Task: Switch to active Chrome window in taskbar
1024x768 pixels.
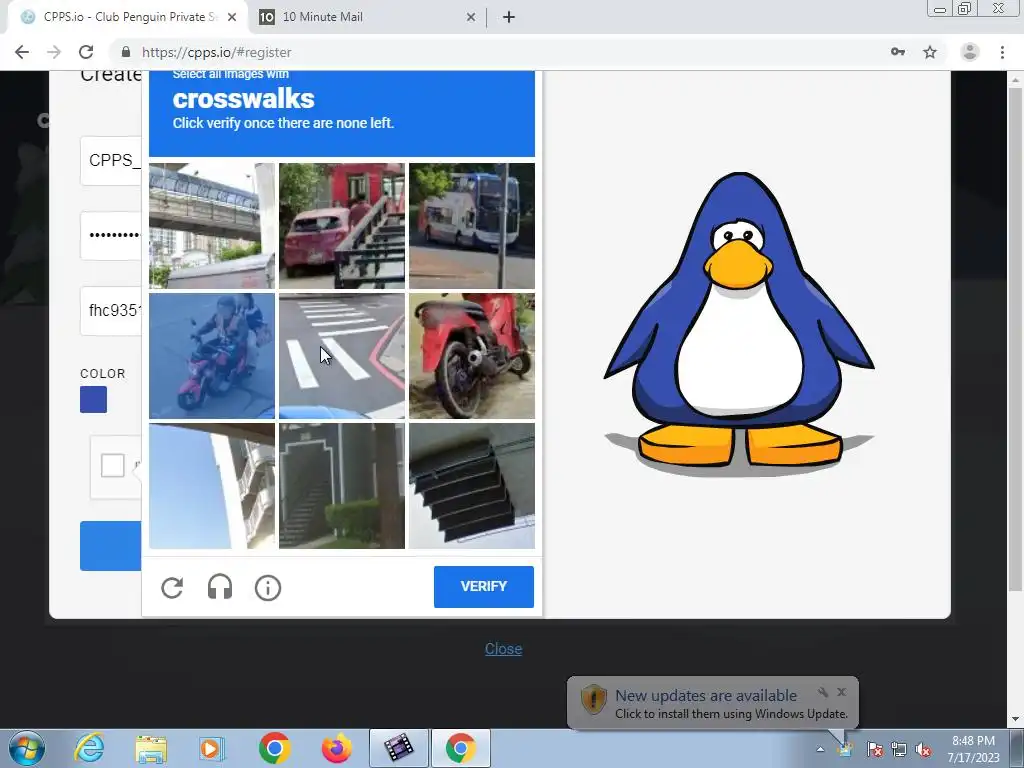Action: pos(461,748)
